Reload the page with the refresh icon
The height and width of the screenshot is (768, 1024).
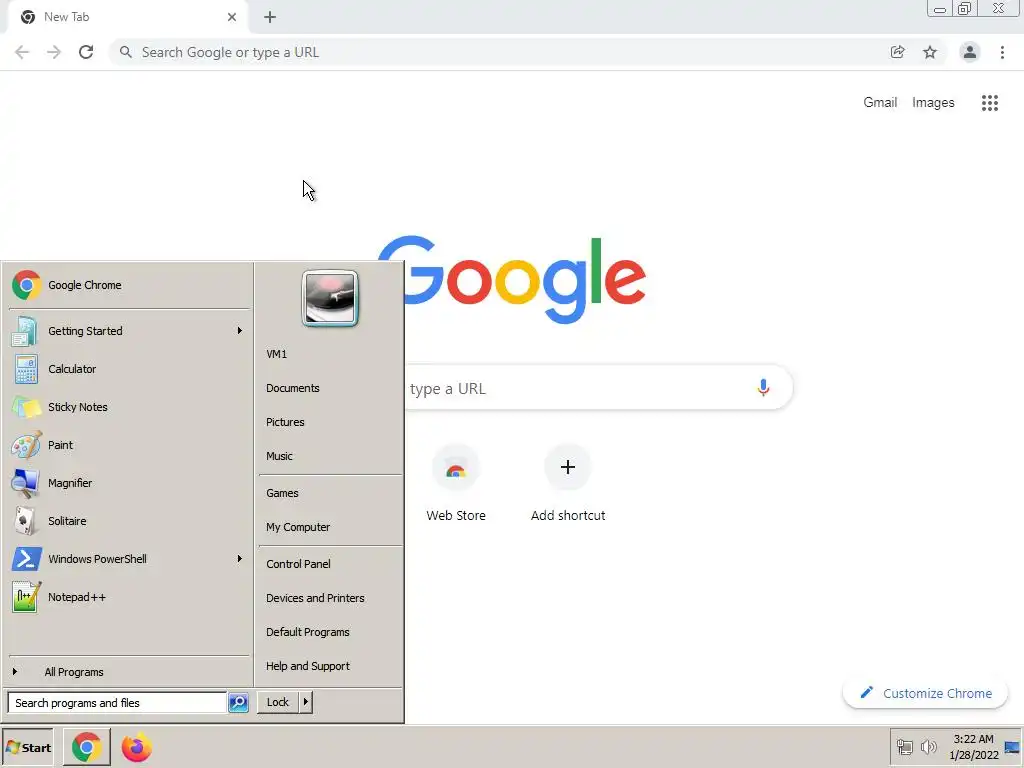click(x=86, y=52)
